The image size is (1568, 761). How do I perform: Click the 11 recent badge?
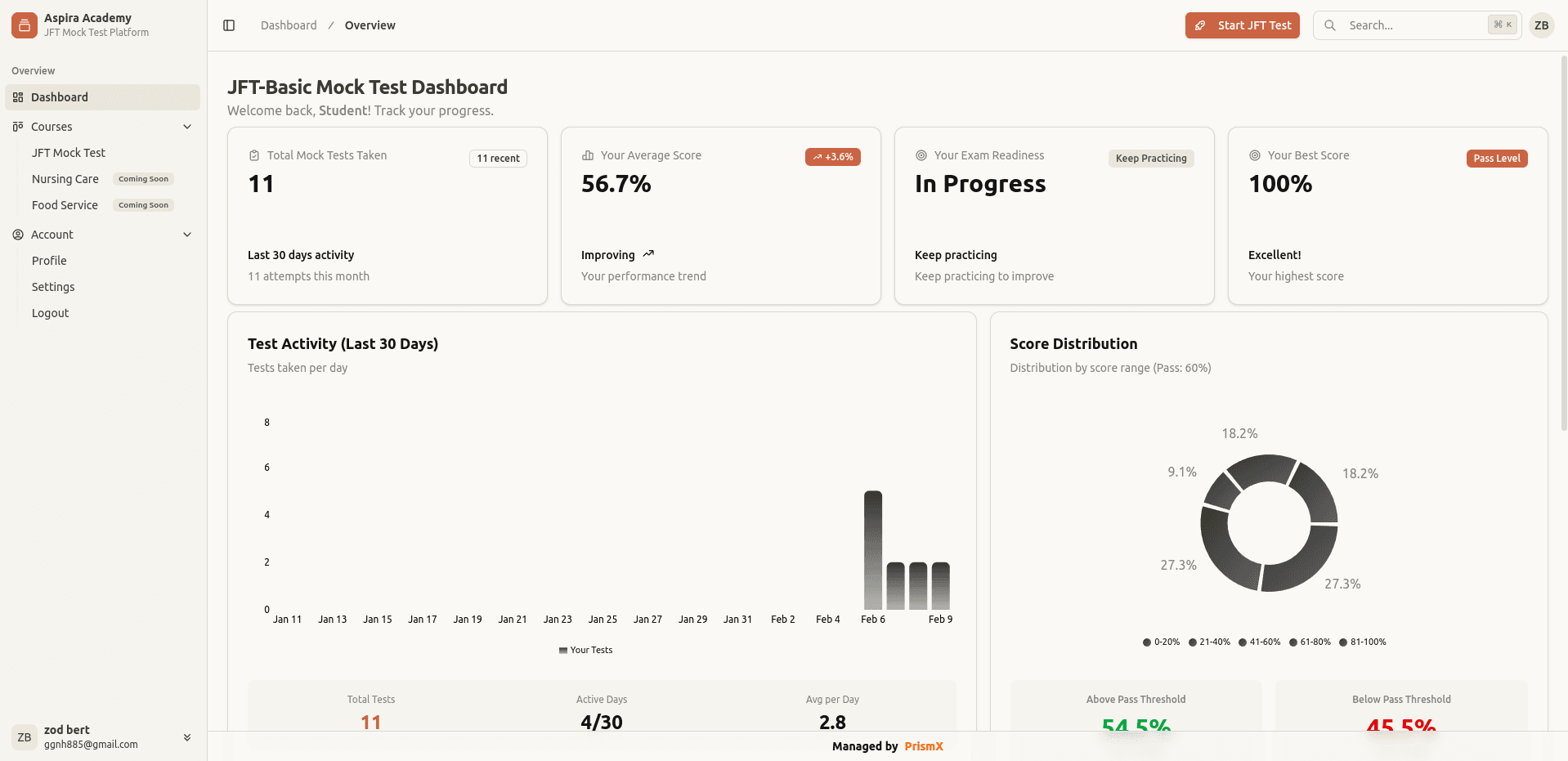[x=498, y=159]
